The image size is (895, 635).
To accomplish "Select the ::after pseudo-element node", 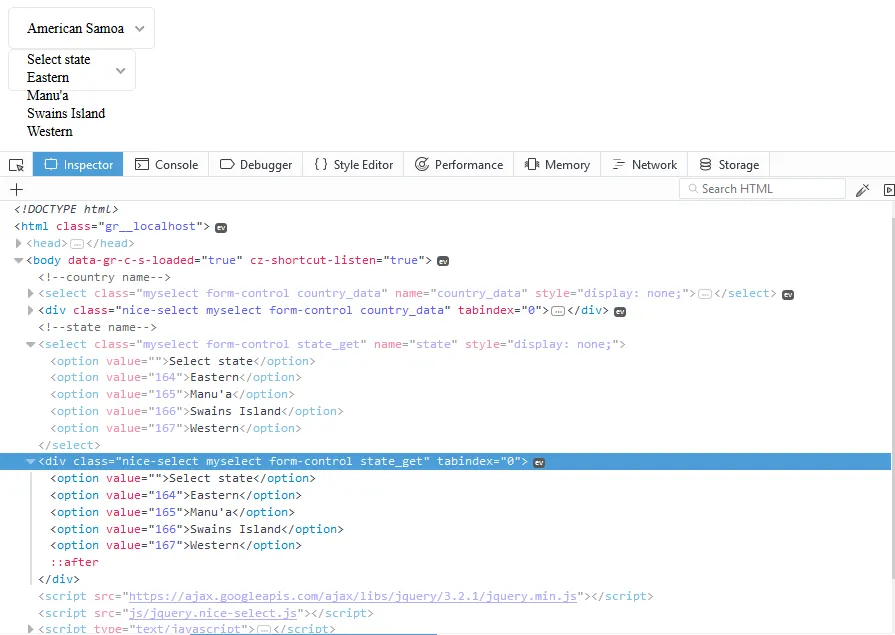I will (x=74, y=562).
